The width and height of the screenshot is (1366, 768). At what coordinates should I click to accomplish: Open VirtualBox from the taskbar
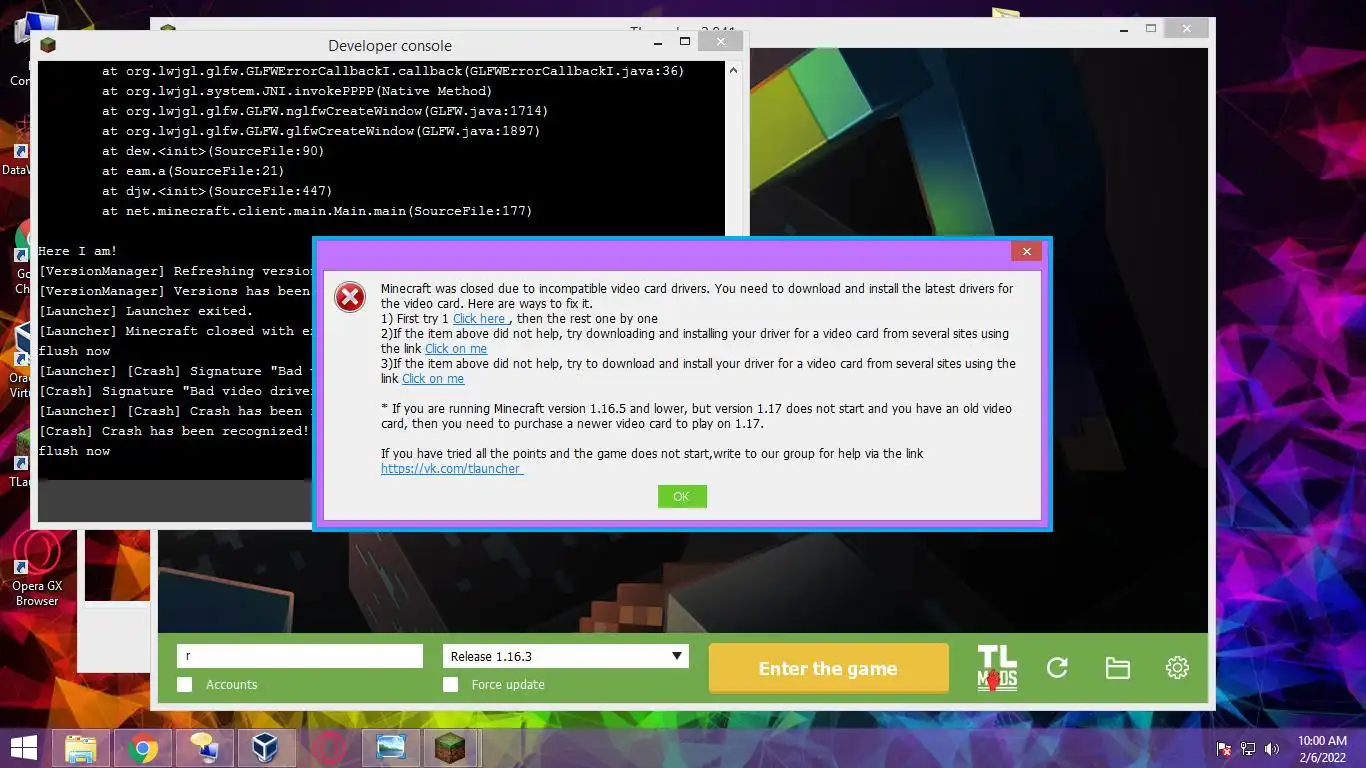click(x=265, y=748)
